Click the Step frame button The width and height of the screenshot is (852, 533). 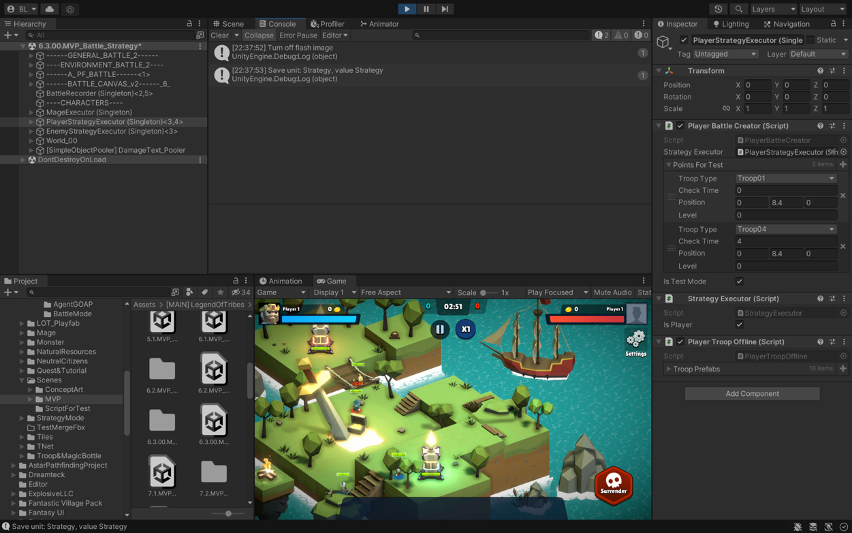click(x=445, y=9)
